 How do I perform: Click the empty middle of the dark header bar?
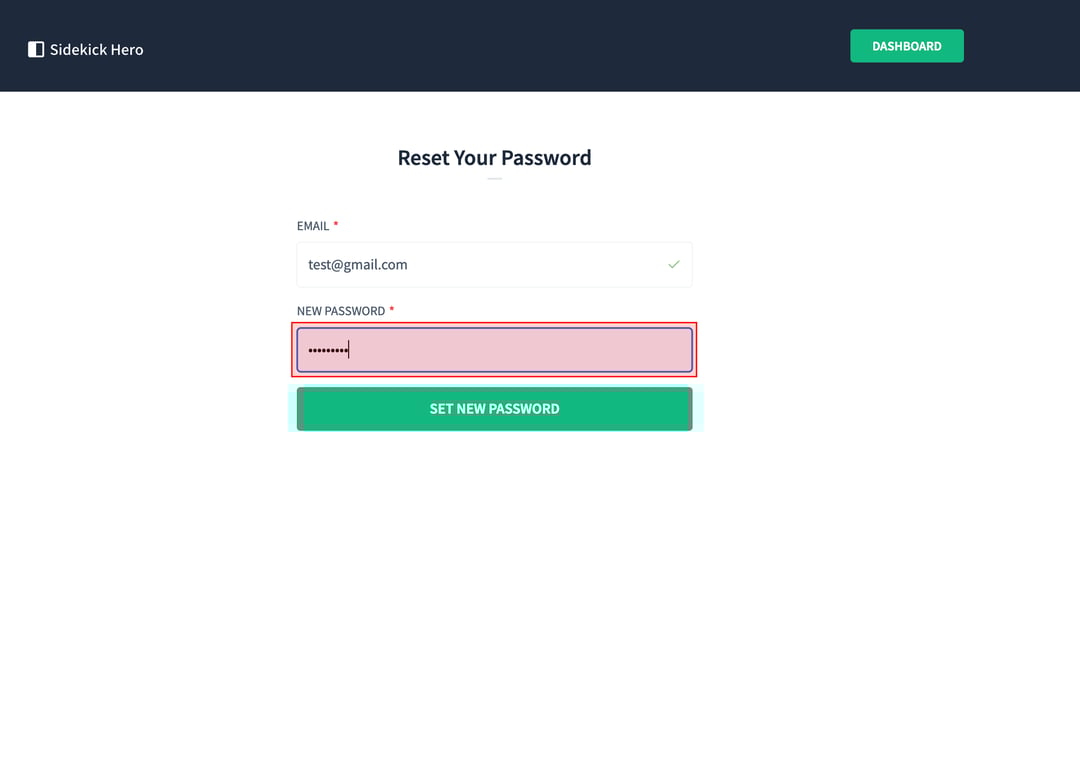click(500, 46)
